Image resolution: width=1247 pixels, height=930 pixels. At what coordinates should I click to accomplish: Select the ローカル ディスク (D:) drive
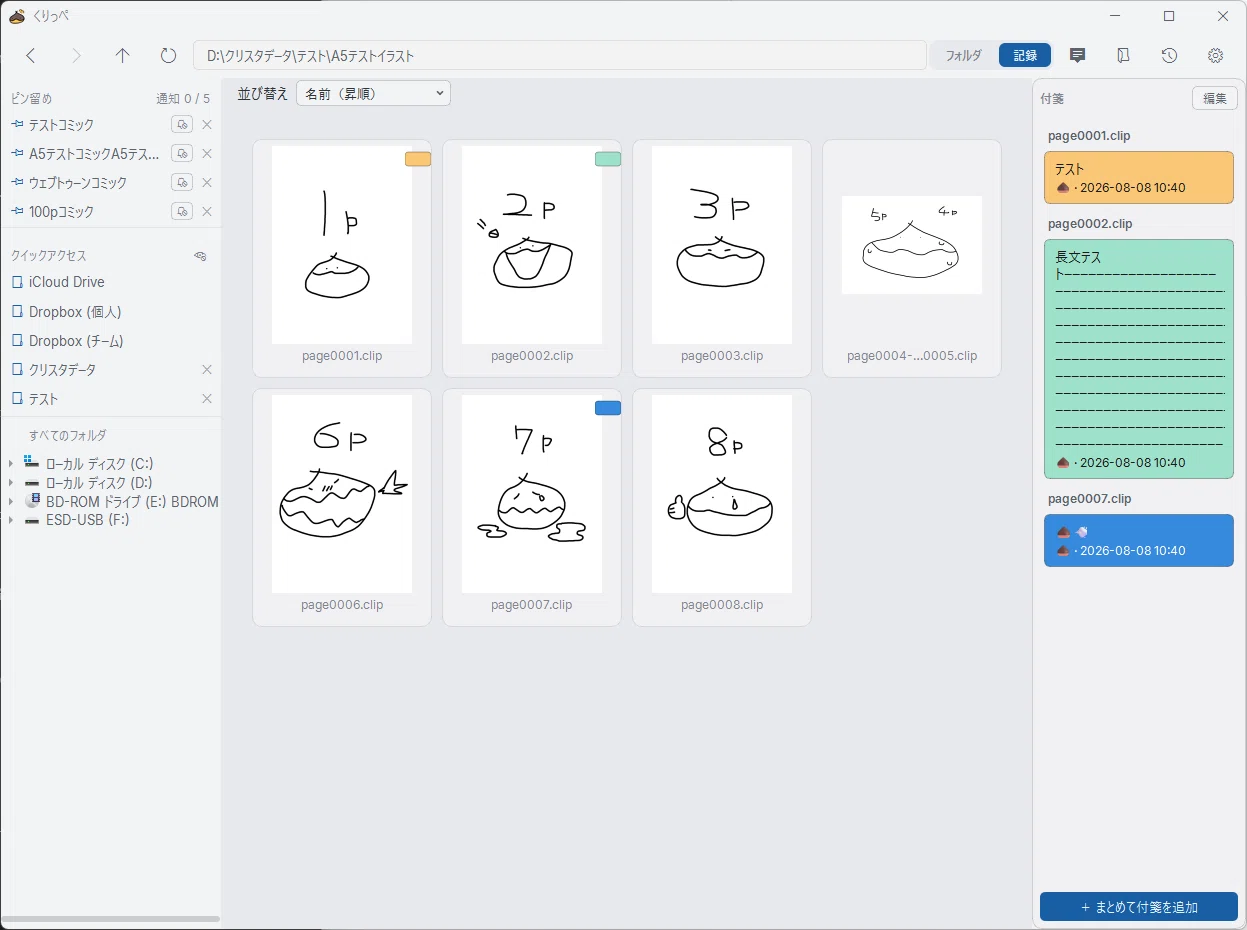[99, 483]
